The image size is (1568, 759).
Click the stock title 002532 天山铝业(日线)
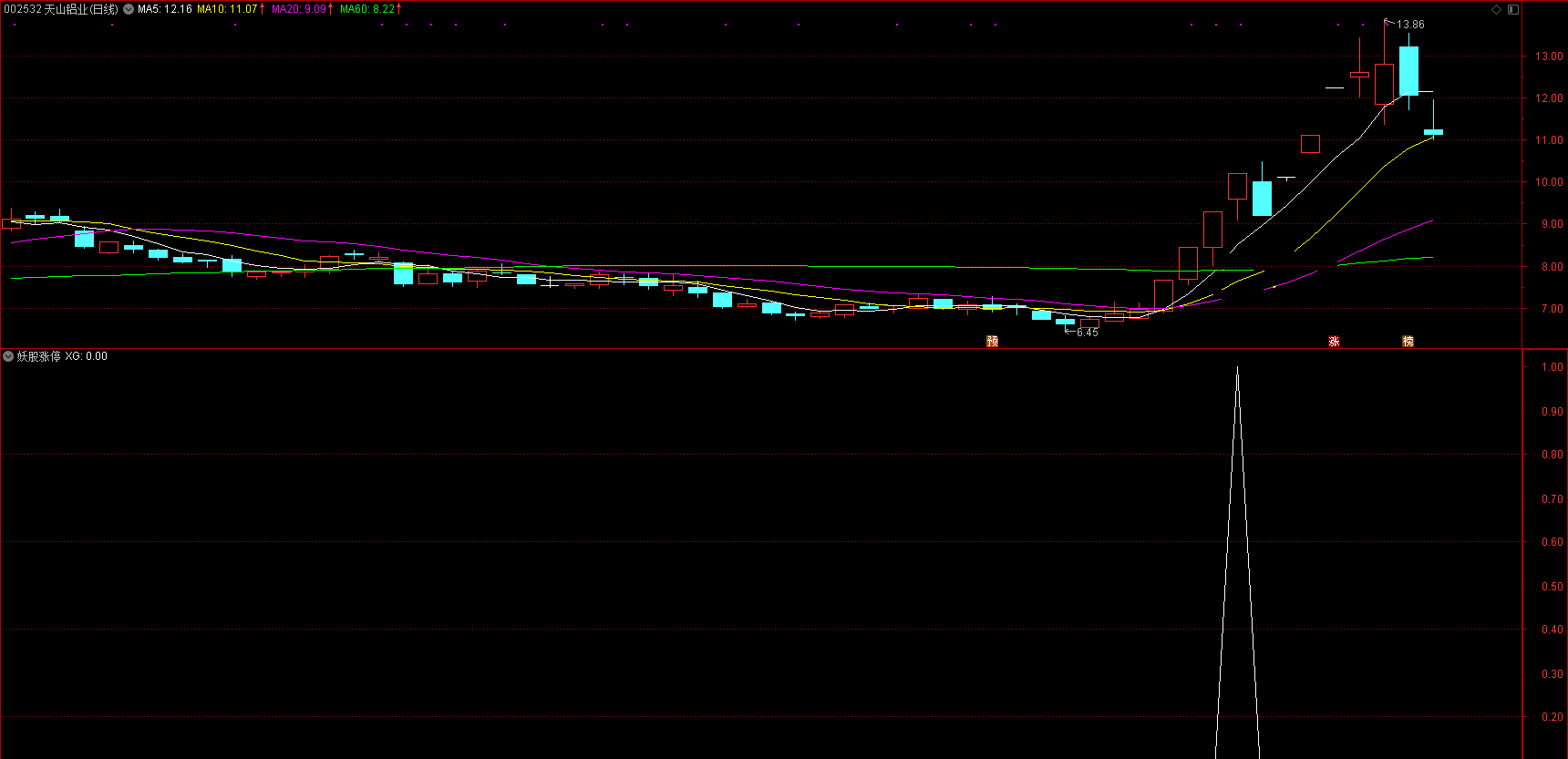pos(61,9)
